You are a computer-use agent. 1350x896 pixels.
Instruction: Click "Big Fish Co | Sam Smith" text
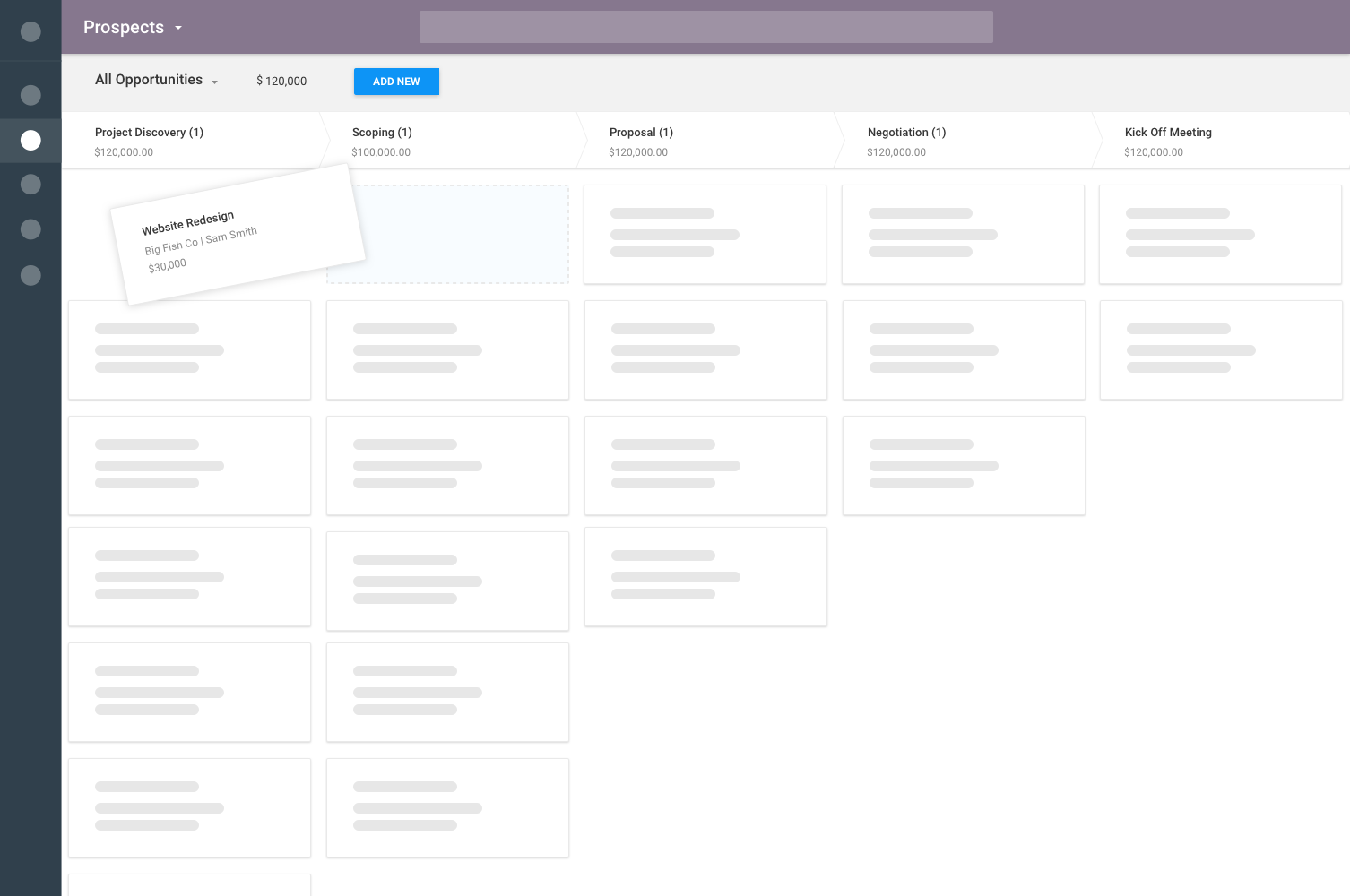(201, 240)
